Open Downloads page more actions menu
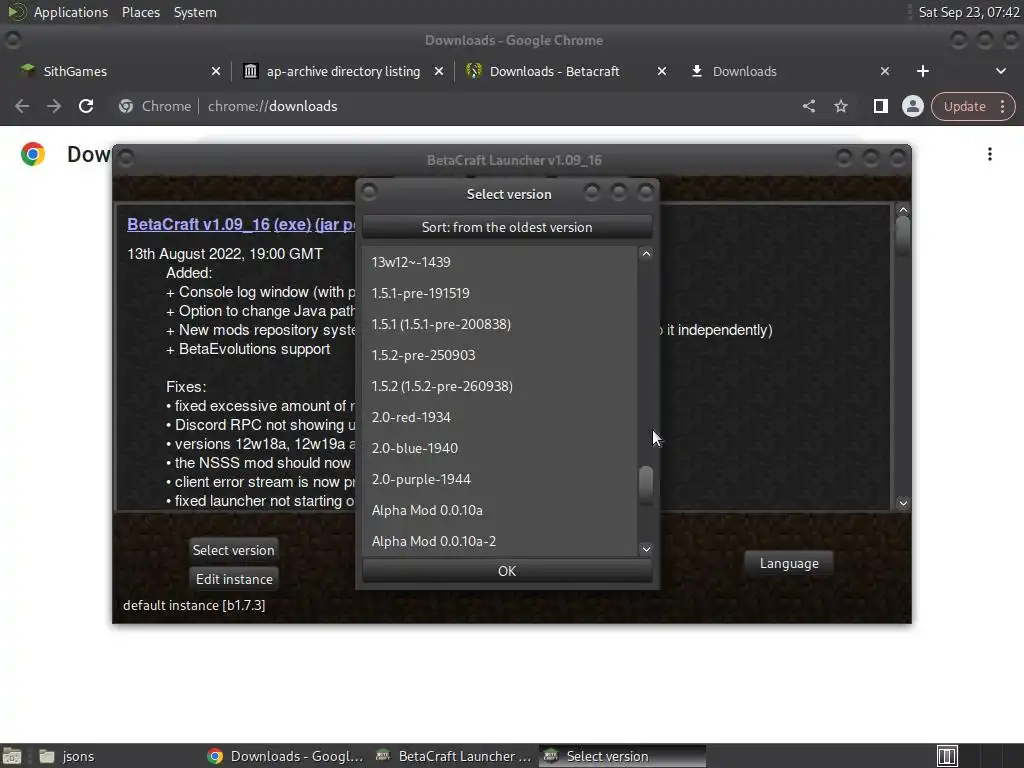Screen dimensions: 1024x768 tap(990, 154)
